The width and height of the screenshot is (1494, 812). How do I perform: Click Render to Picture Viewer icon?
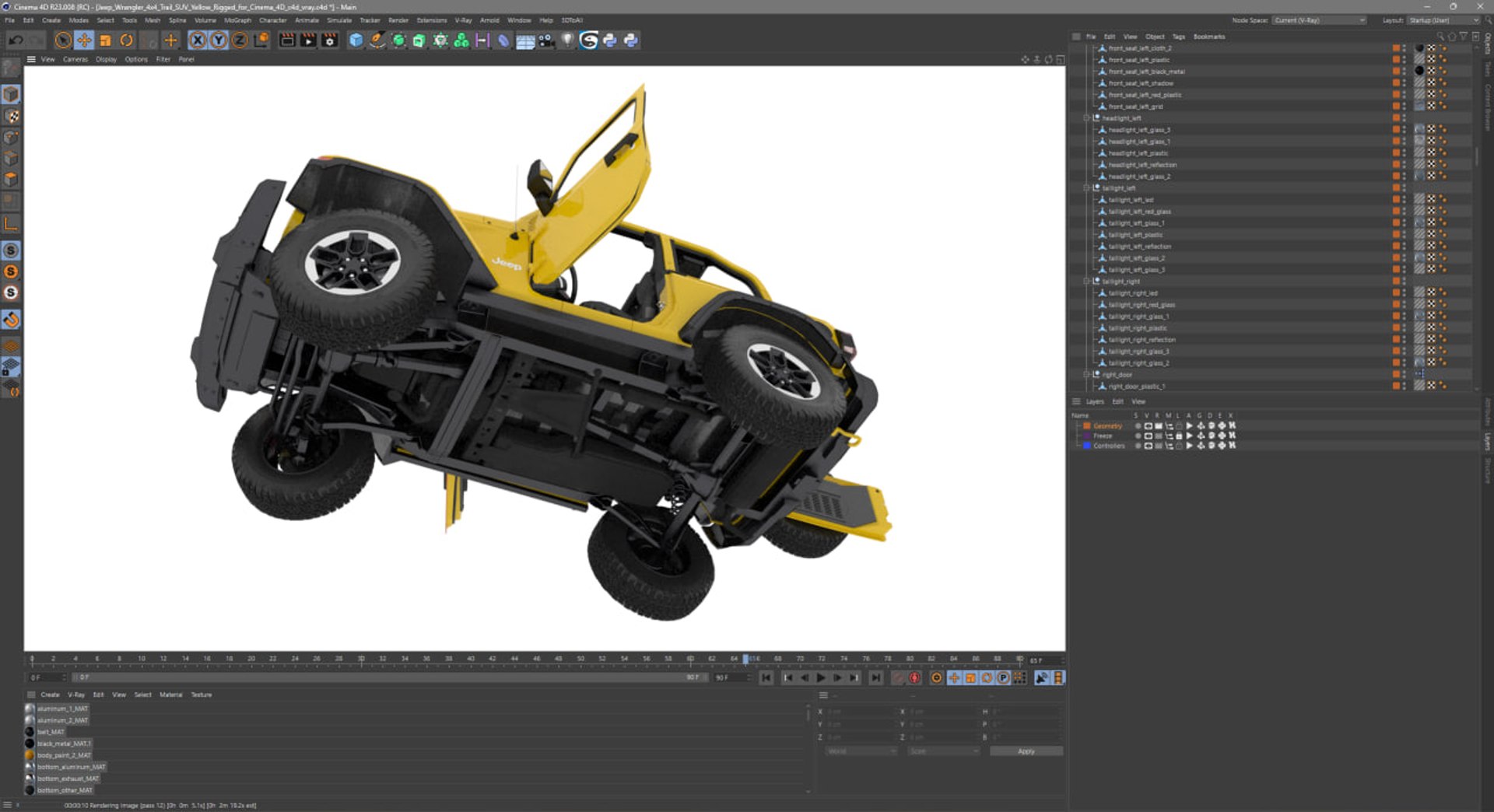pos(308,40)
